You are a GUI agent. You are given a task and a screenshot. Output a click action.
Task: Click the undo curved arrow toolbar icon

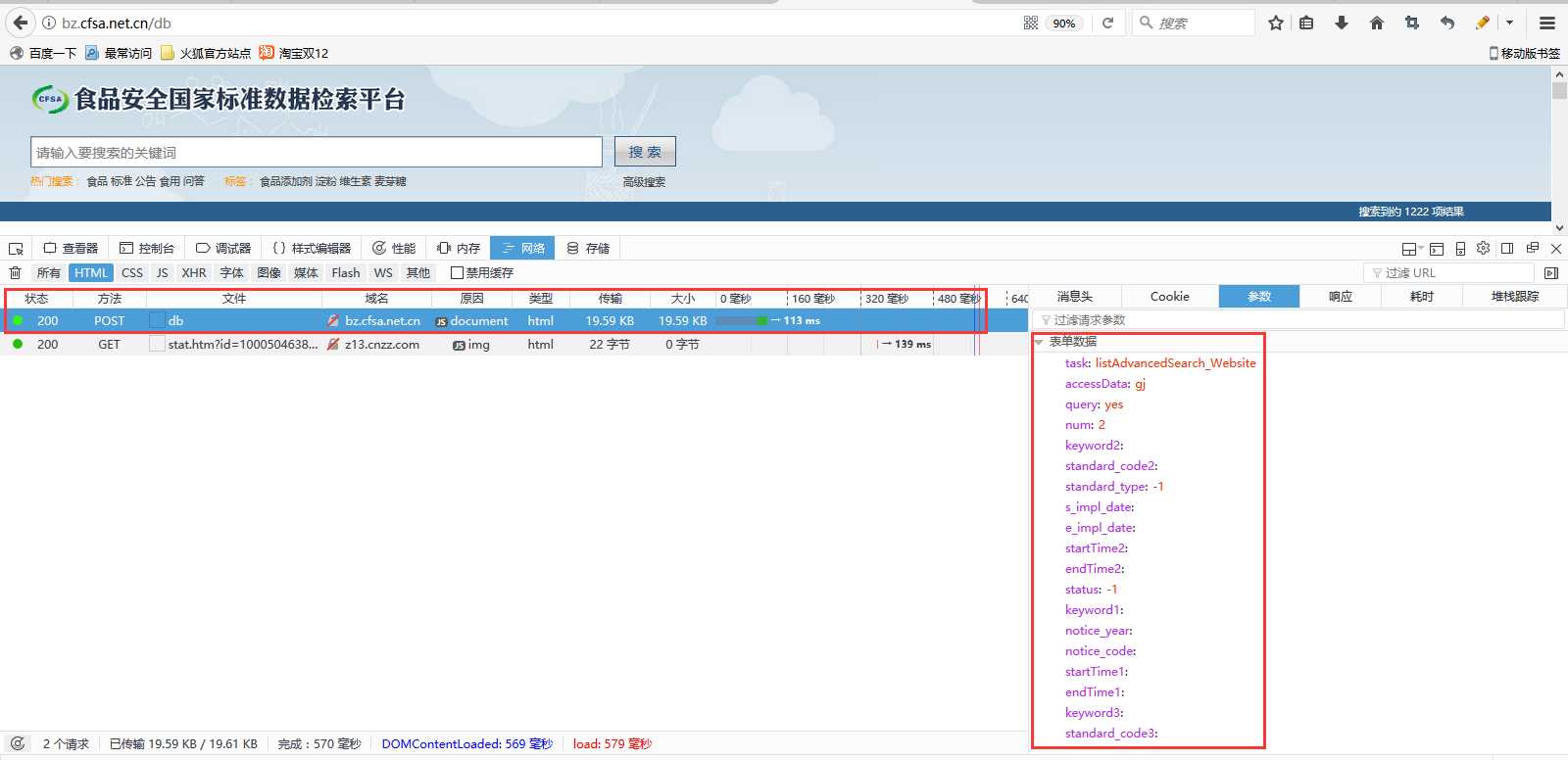[x=1447, y=23]
